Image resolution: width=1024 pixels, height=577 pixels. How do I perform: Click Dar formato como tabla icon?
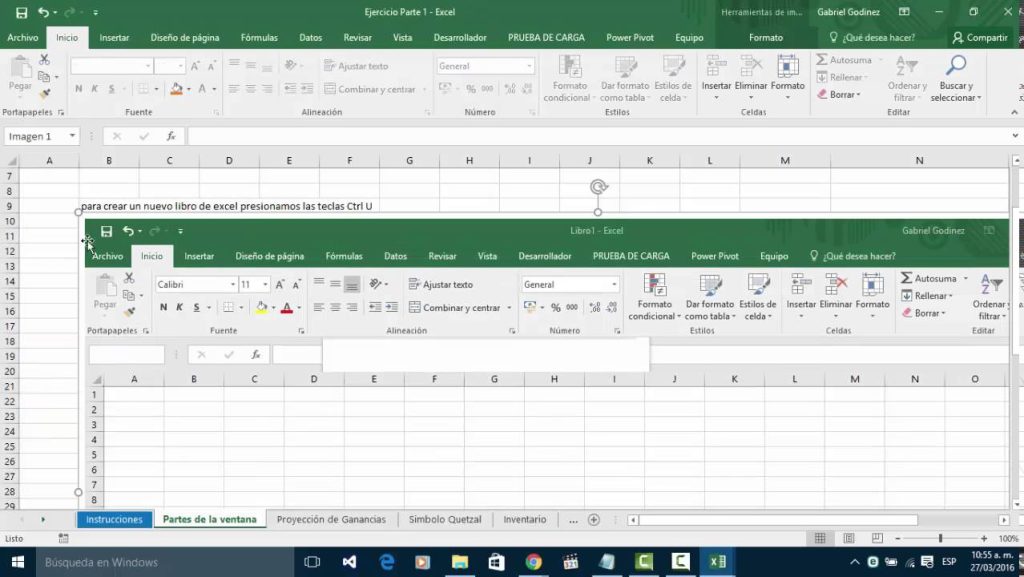click(625, 67)
